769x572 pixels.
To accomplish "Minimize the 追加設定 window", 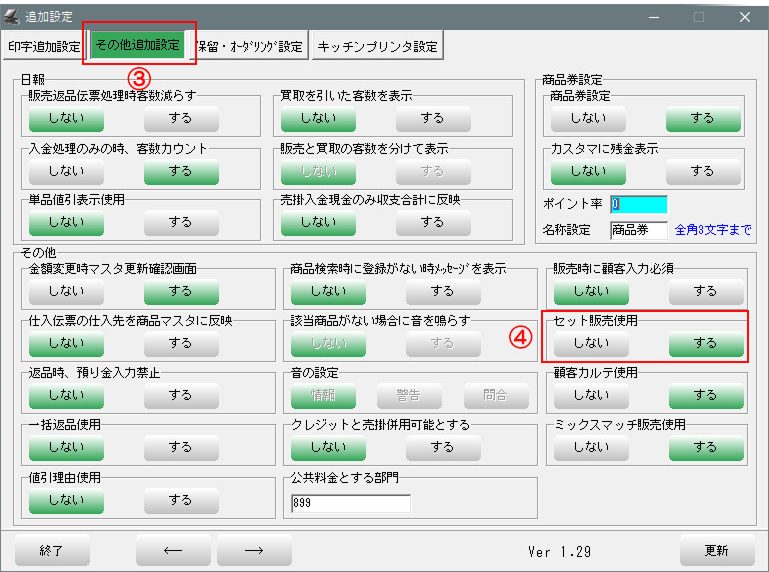I will tap(653, 16).
